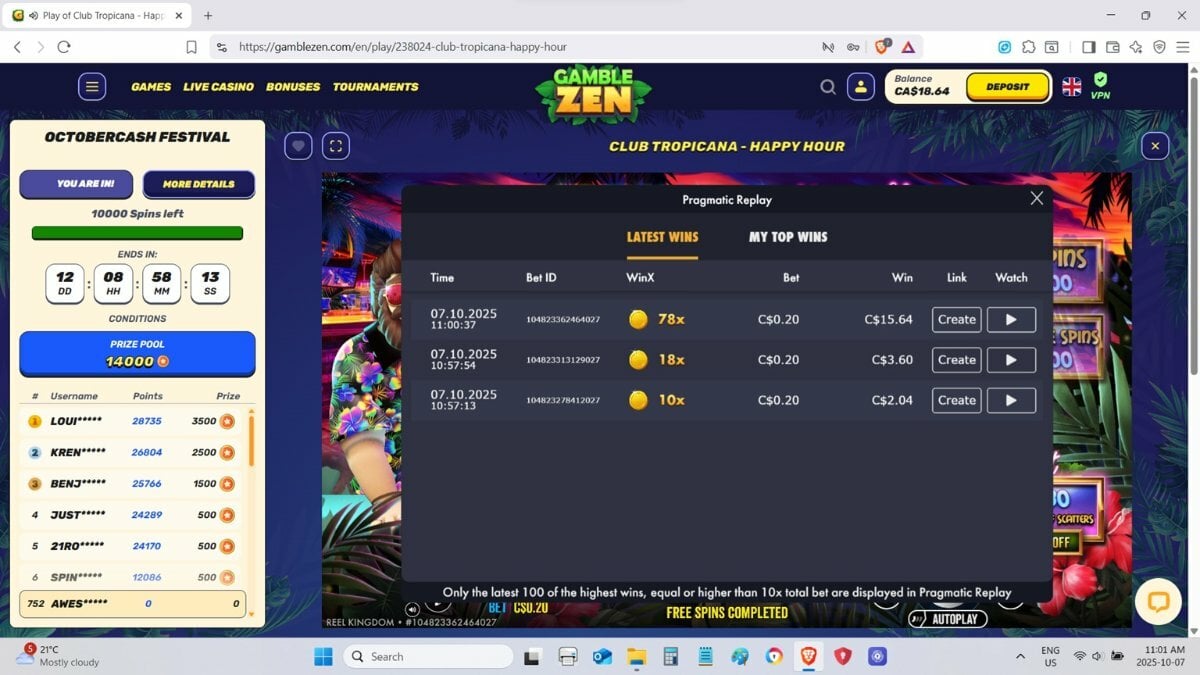Add game to favorites with heart icon
The width and height of the screenshot is (1200, 675).
coord(298,146)
